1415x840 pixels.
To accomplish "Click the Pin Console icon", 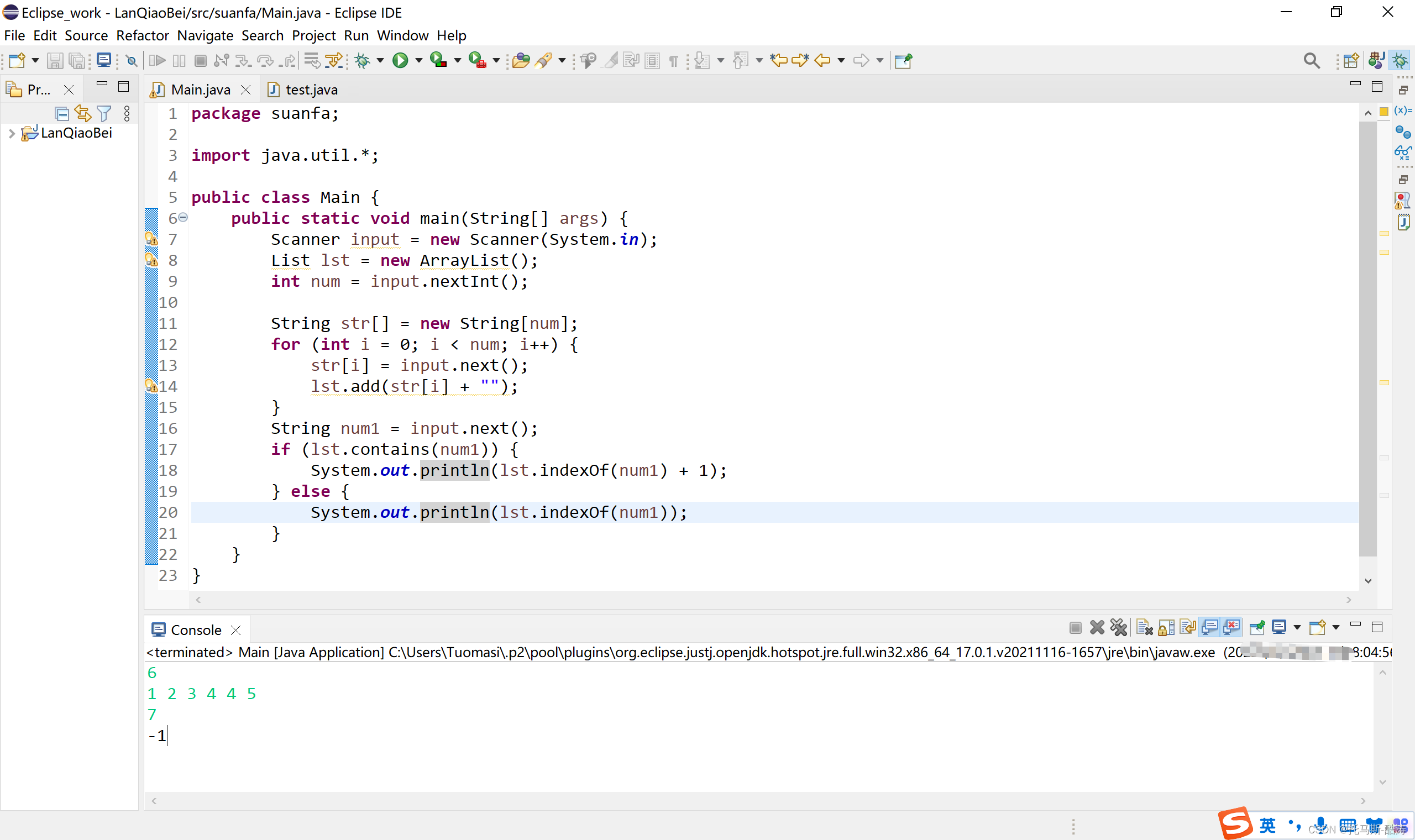I will click(1256, 627).
